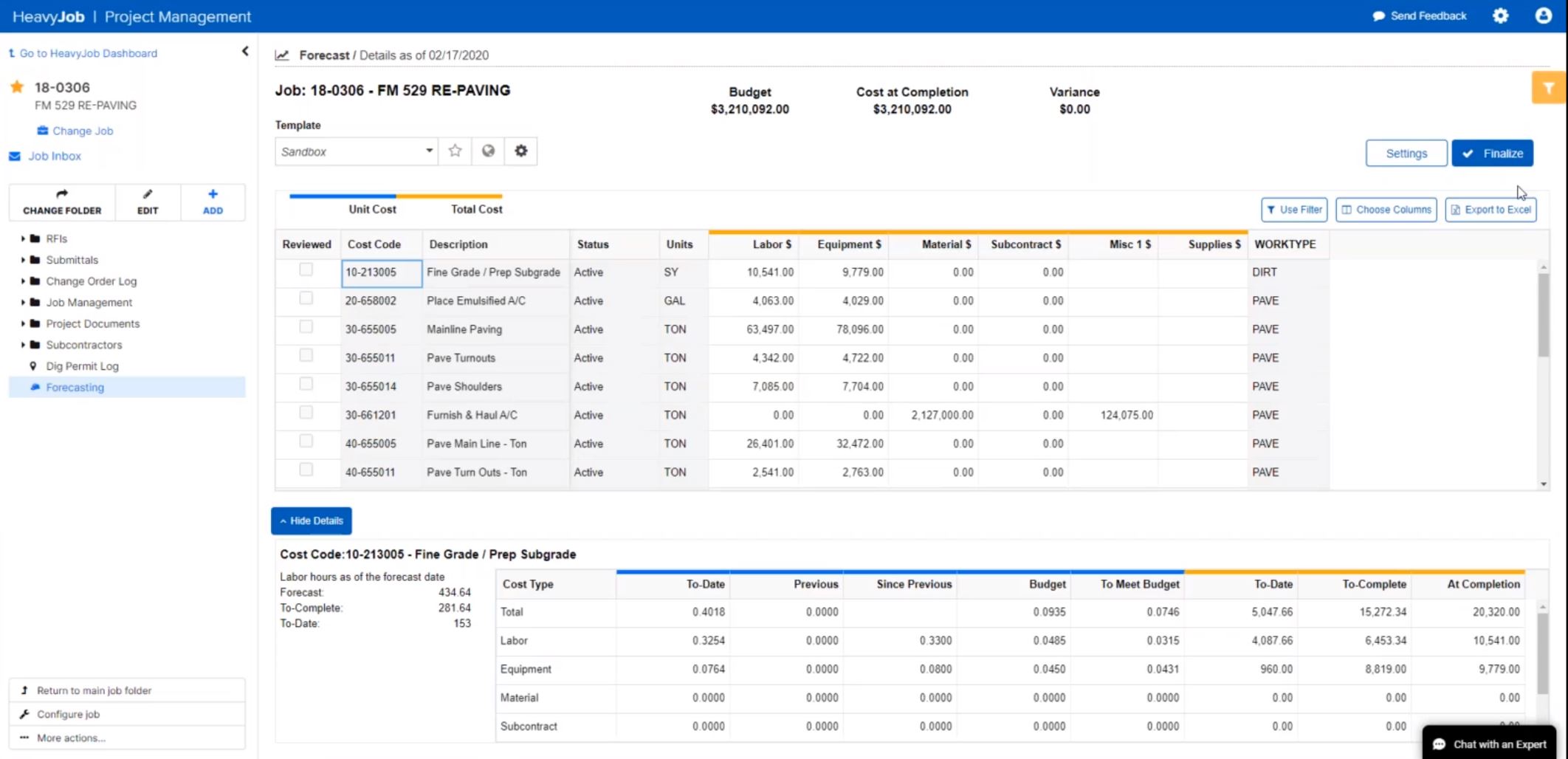Viewport: 1568px width, 759px height.
Task: Collapse details with Hide Details button
Action: (312, 521)
